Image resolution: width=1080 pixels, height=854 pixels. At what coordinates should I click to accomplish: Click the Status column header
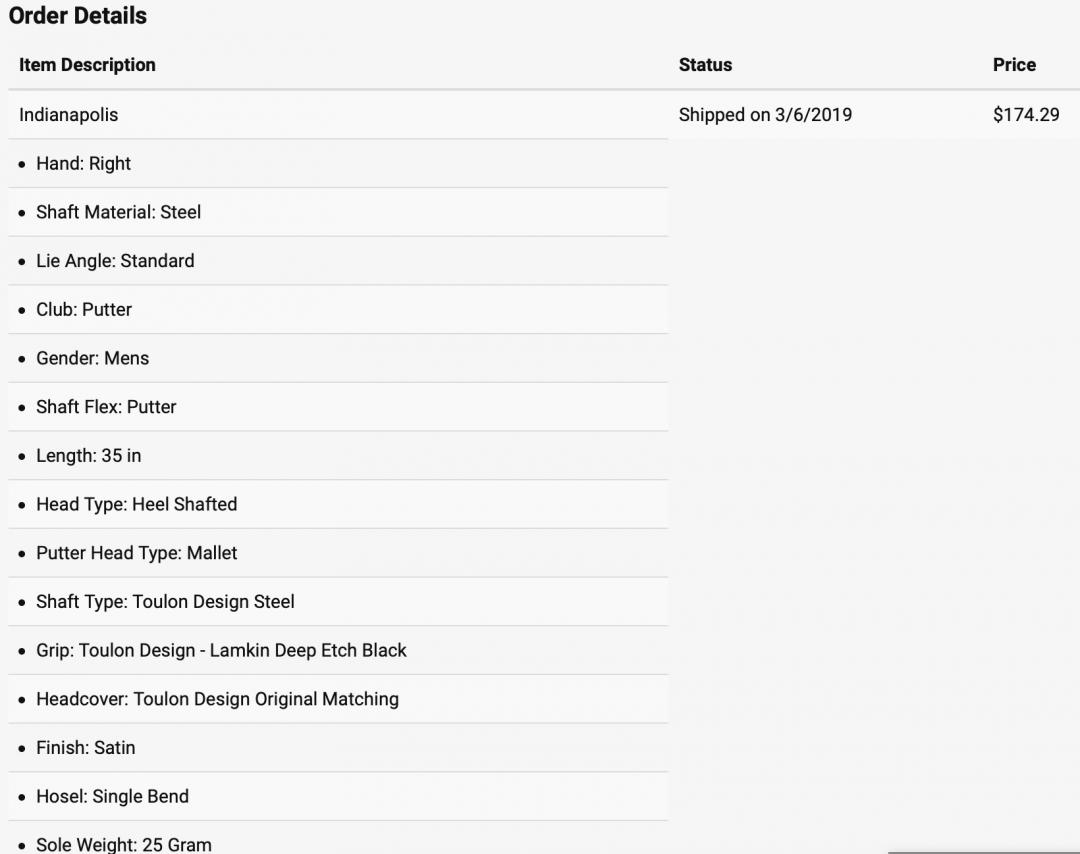pyautogui.click(x=705, y=65)
